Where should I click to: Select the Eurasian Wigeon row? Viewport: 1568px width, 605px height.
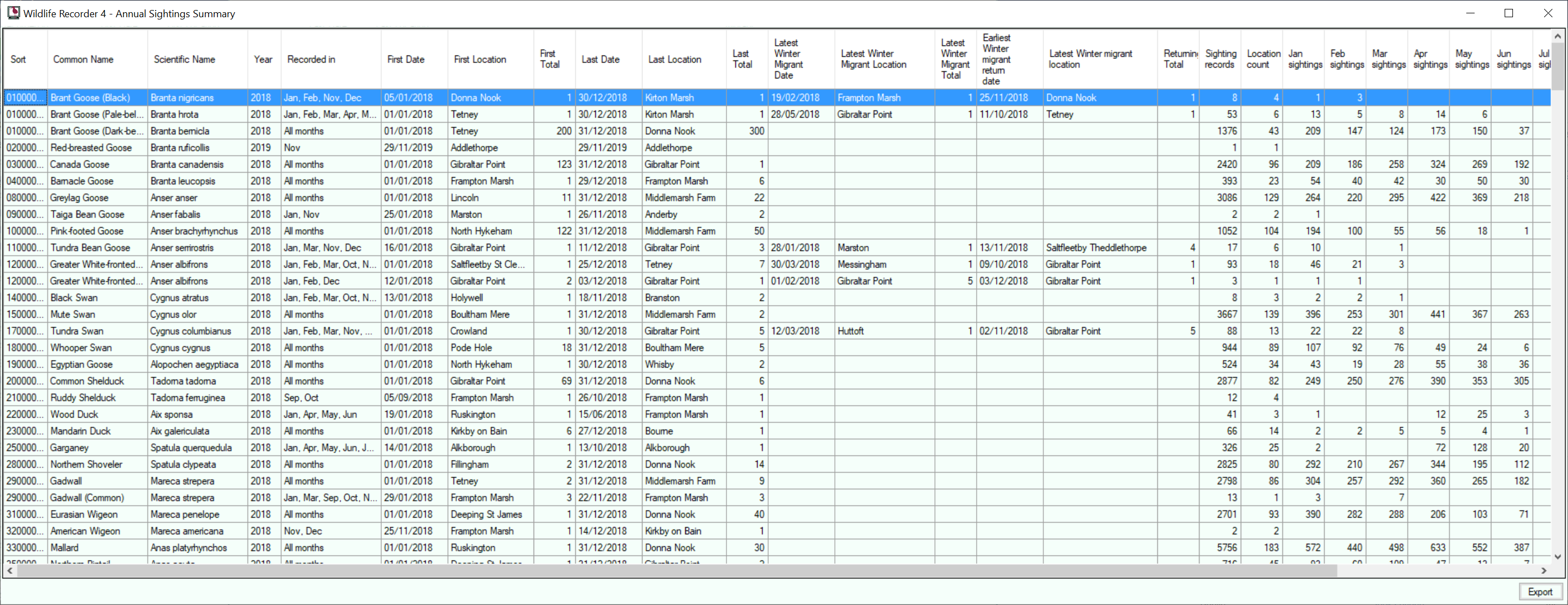pos(777,514)
